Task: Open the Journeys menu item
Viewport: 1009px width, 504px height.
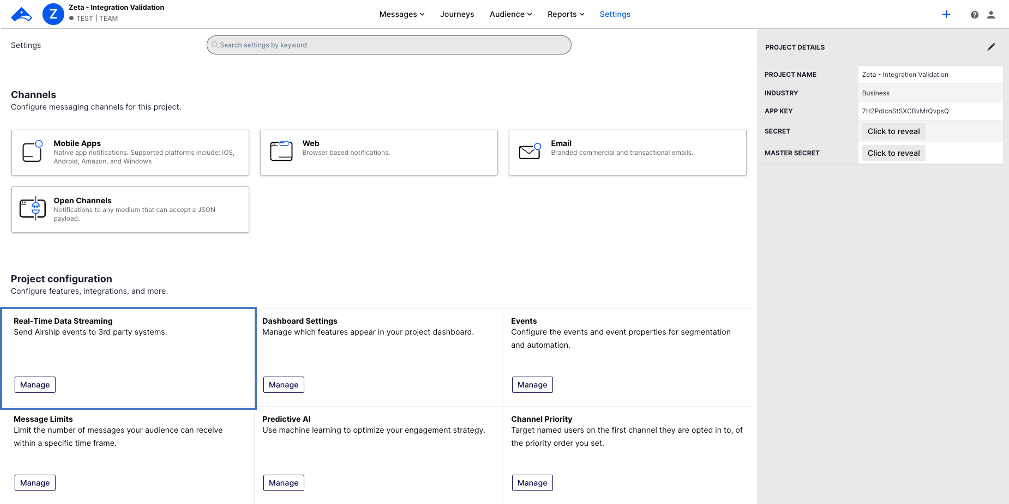Action: tap(457, 14)
